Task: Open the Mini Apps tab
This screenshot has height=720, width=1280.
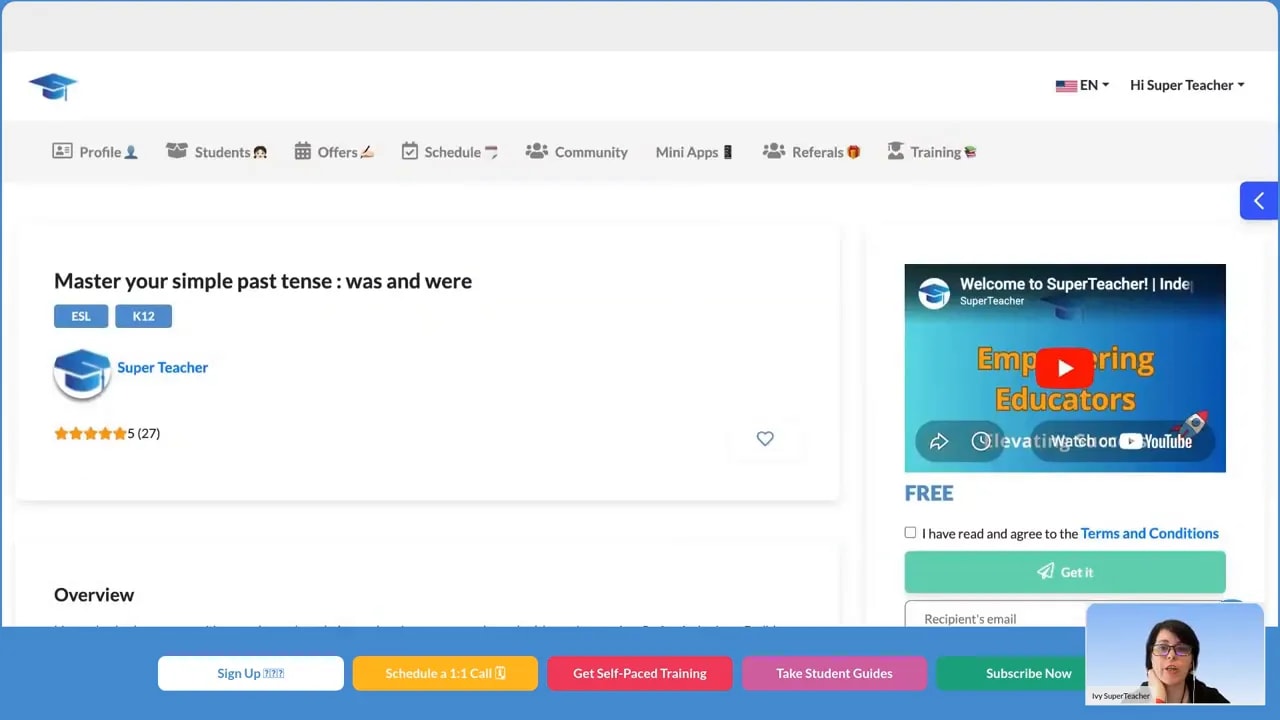Action: [695, 152]
